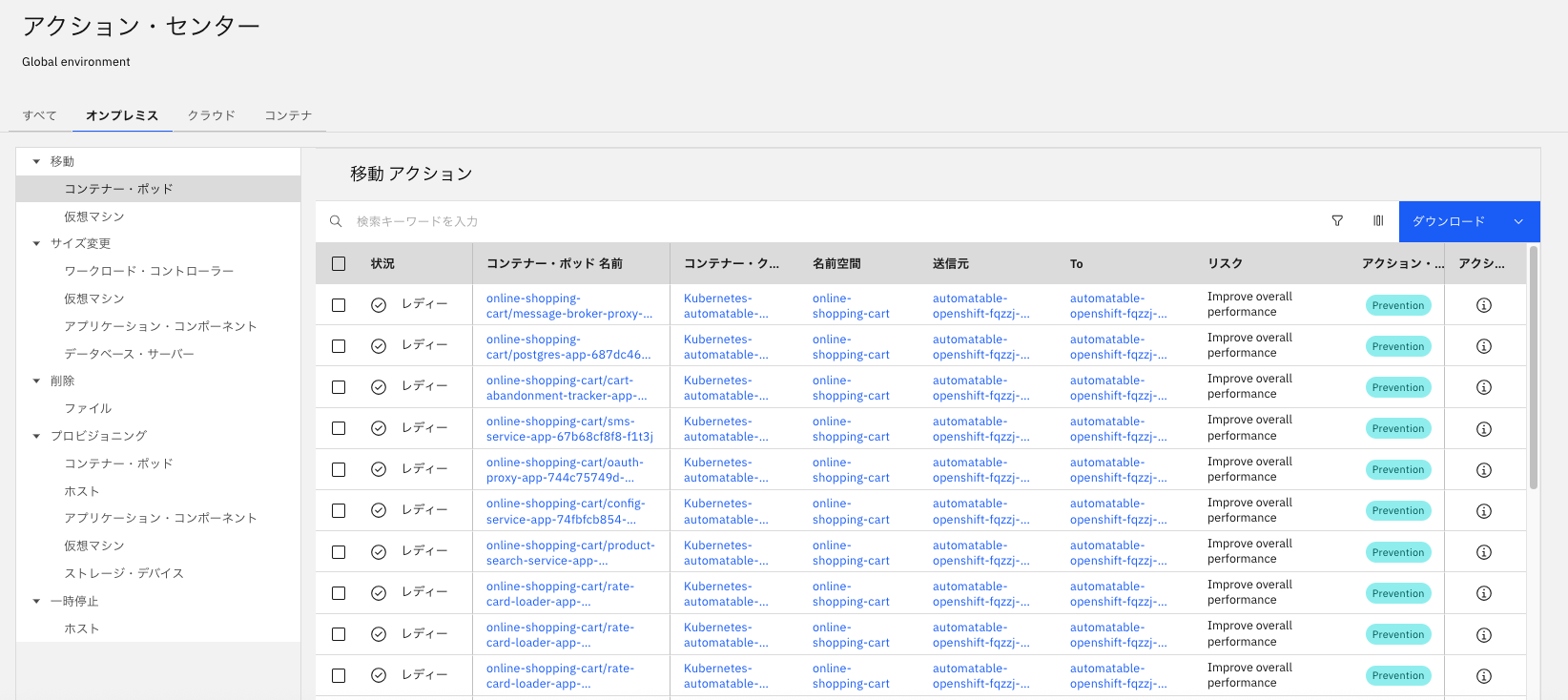
Task: Switch to the コンテナ tab
Action: pos(288,115)
